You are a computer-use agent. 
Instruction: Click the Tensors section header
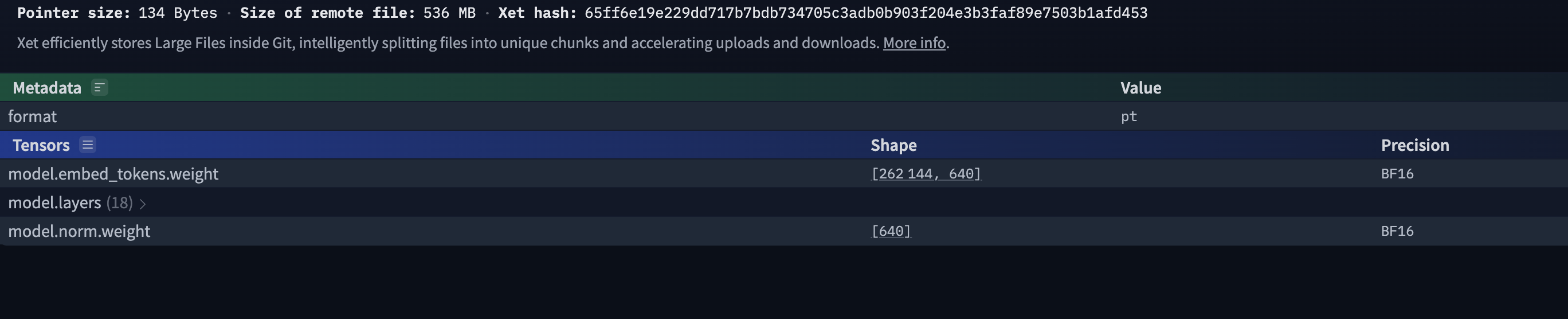click(x=41, y=145)
